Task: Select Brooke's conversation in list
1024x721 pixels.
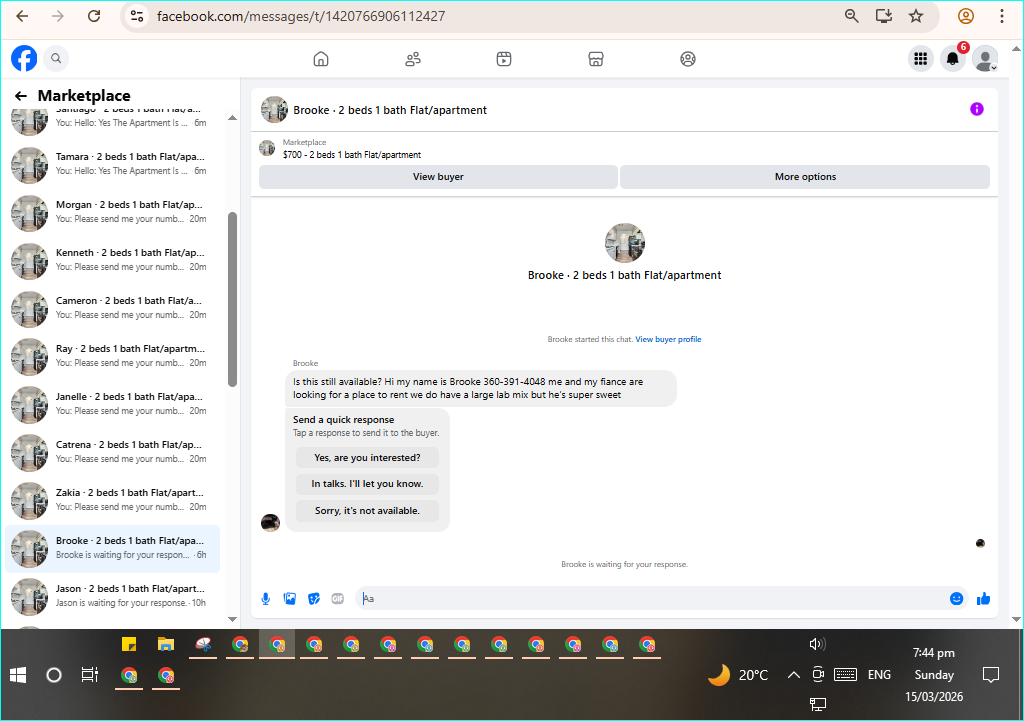Action: pos(112,548)
